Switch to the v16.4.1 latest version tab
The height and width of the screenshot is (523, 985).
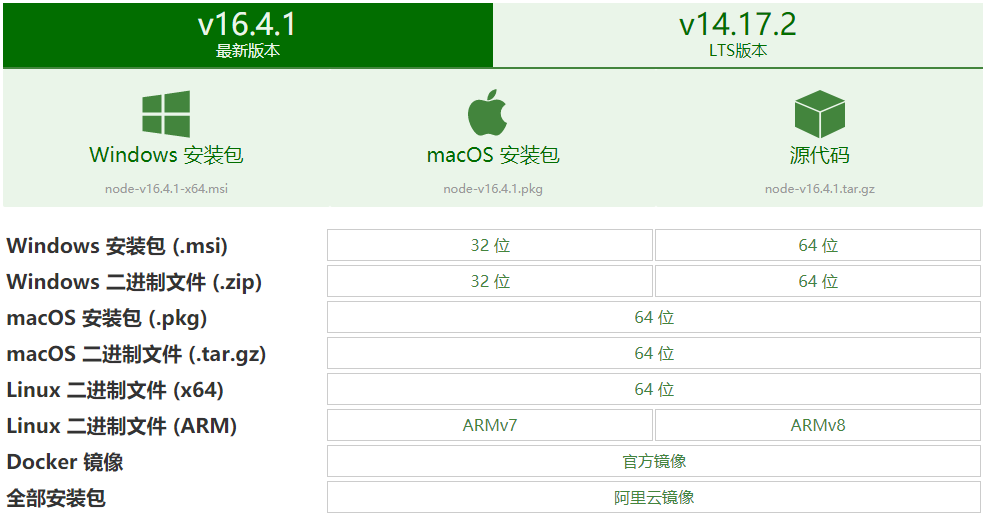(x=247, y=35)
